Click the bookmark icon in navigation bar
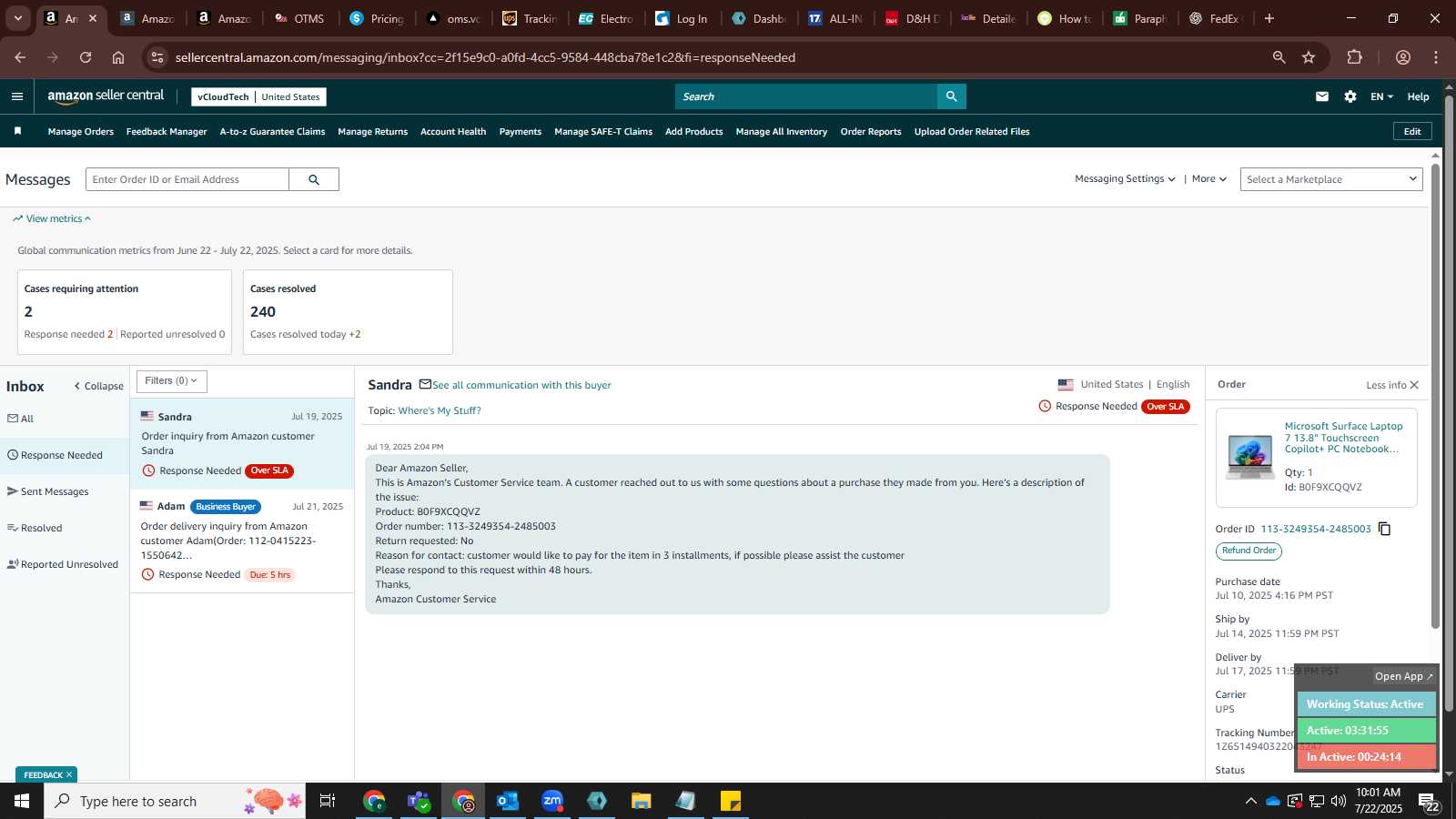Viewport: 1456px width, 819px height. [17, 131]
